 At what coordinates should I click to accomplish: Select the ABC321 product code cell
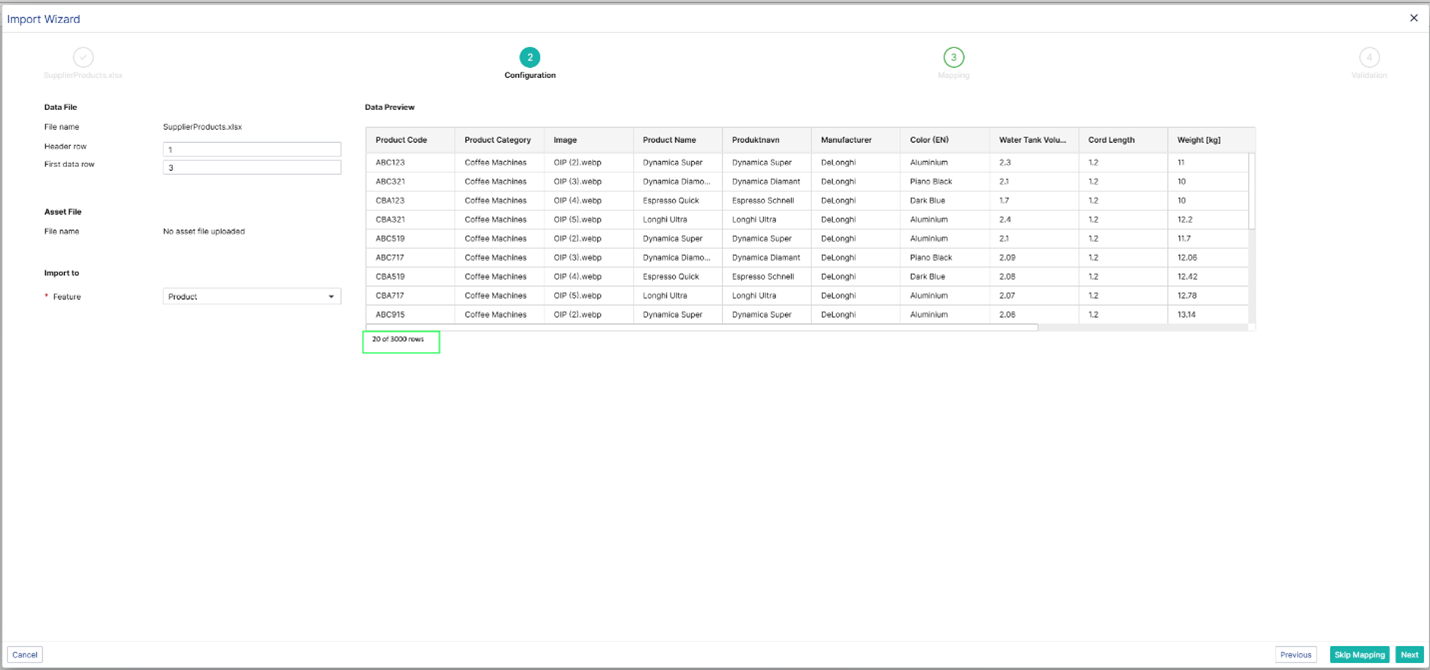[x=410, y=182]
